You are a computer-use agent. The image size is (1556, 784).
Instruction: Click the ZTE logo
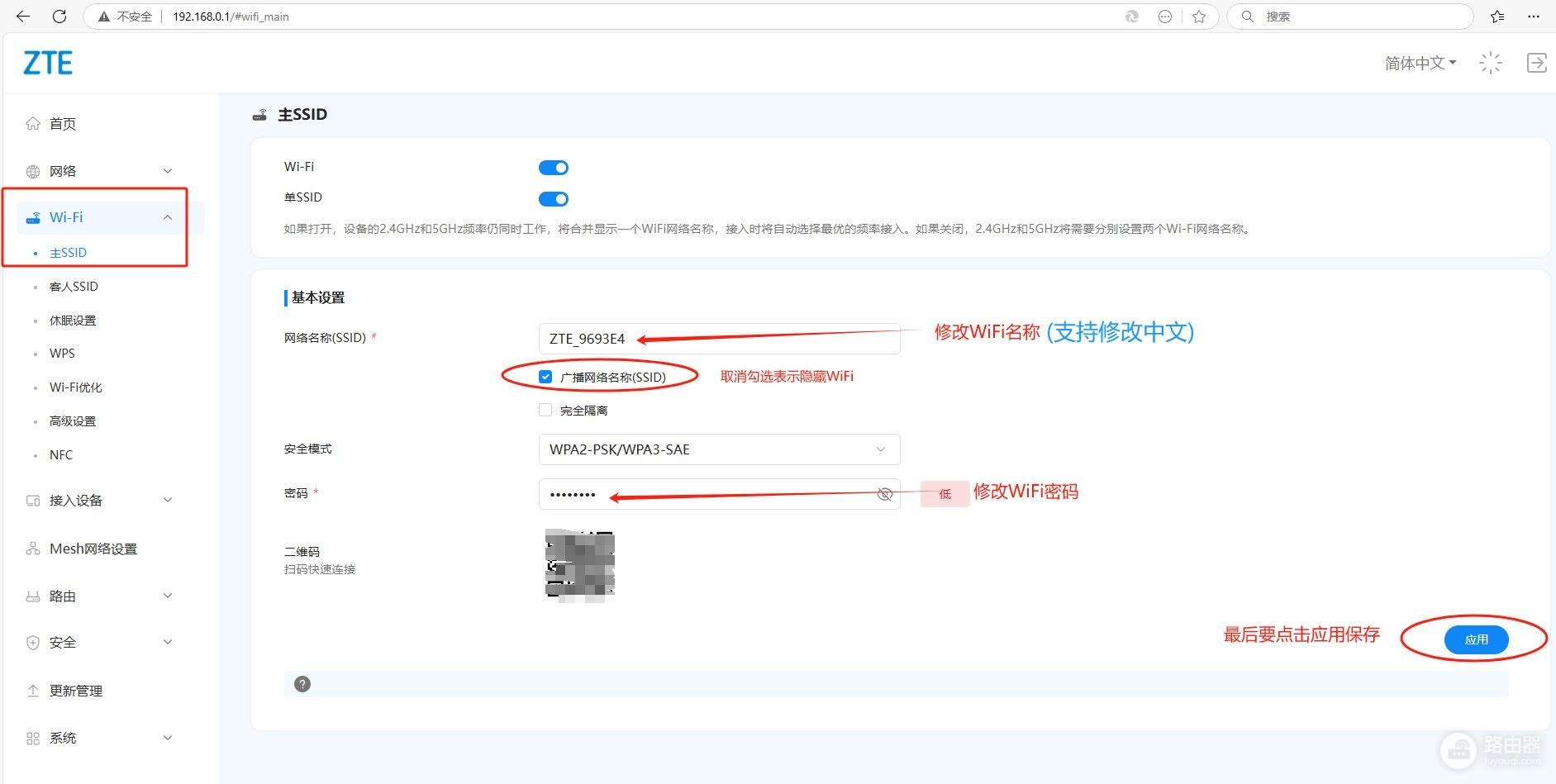[48, 63]
